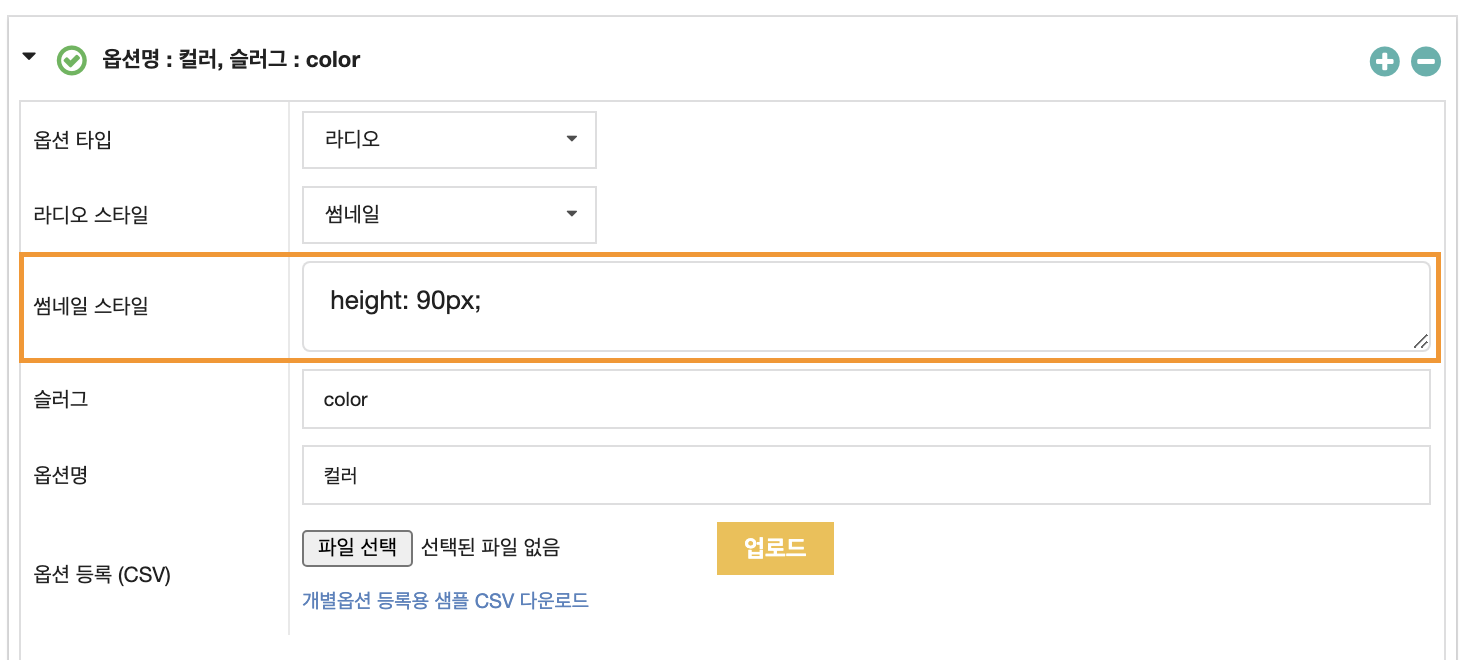The width and height of the screenshot is (1466, 660).
Task: Click the 옵션 등록 (CSV) row label
Action: coord(102,576)
